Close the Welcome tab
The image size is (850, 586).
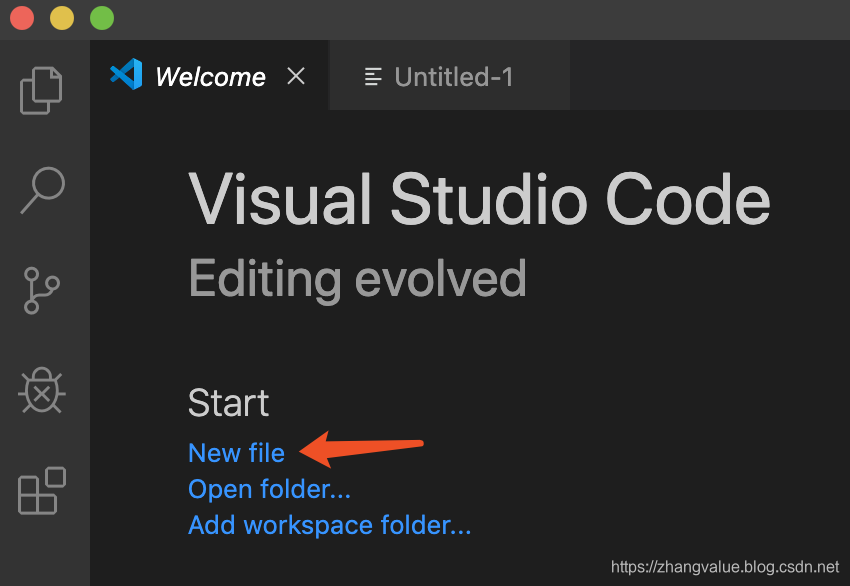pyautogui.click(x=296, y=76)
